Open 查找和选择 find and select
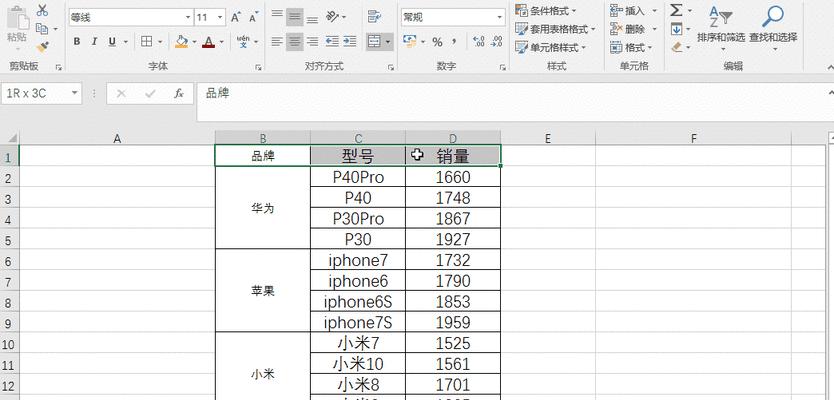834x400 pixels. click(773, 28)
